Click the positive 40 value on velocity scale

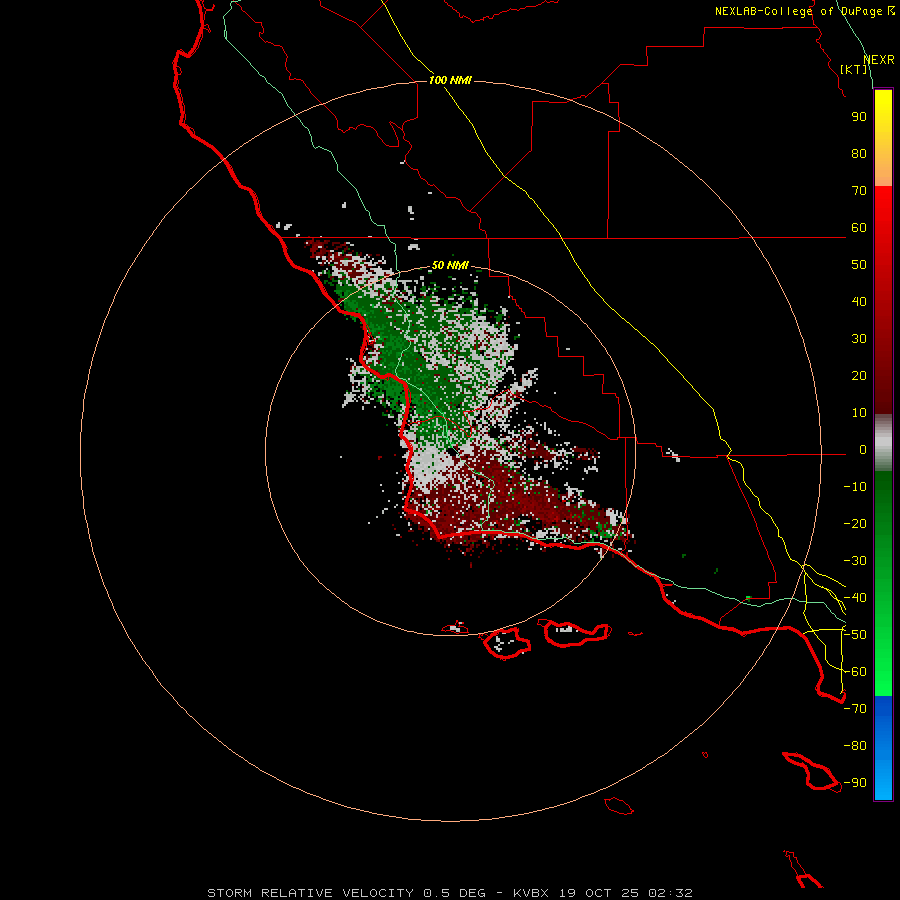point(859,301)
